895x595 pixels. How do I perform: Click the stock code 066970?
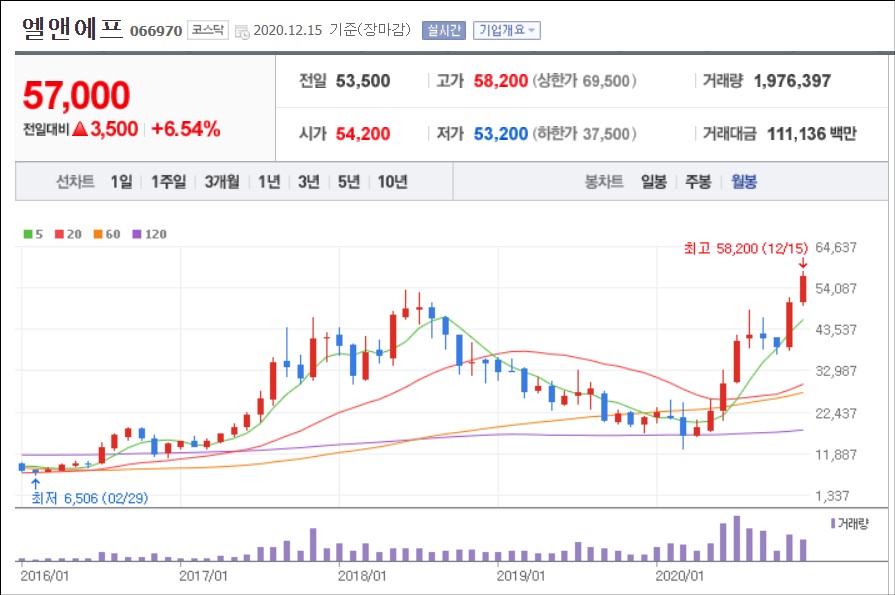tap(156, 31)
